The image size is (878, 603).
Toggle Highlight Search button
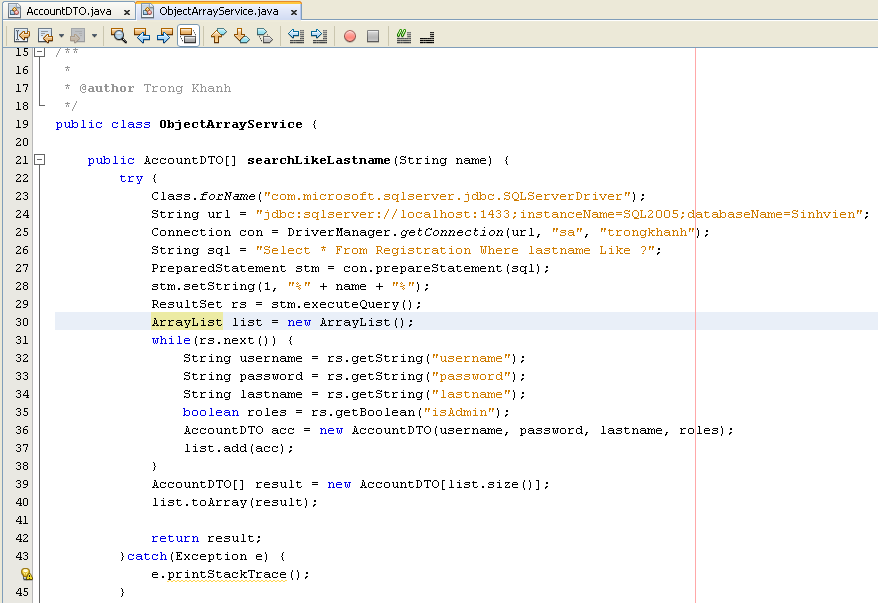click(188, 36)
